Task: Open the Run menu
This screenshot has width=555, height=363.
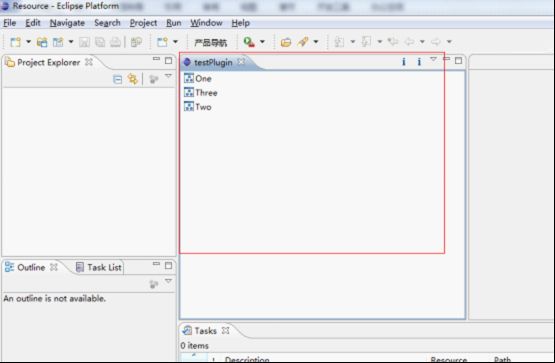Action: pos(174,23)
